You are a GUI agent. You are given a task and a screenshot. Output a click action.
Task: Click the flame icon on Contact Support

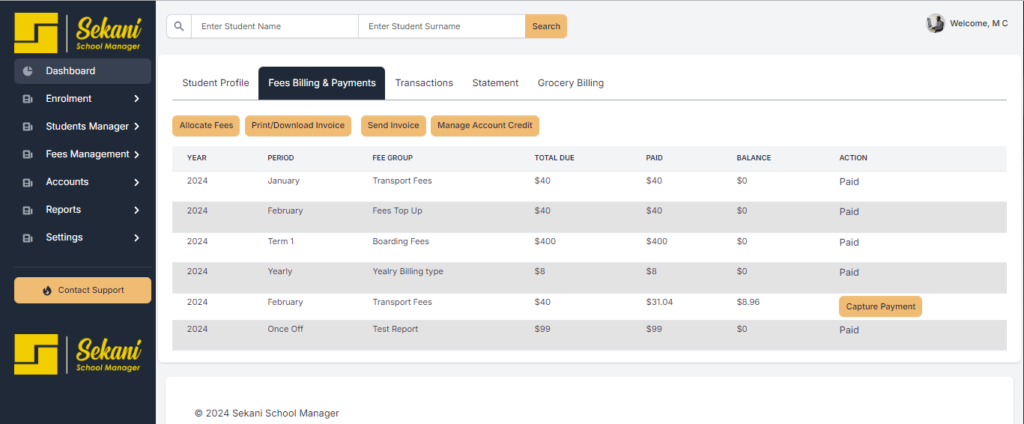point(47,291)
